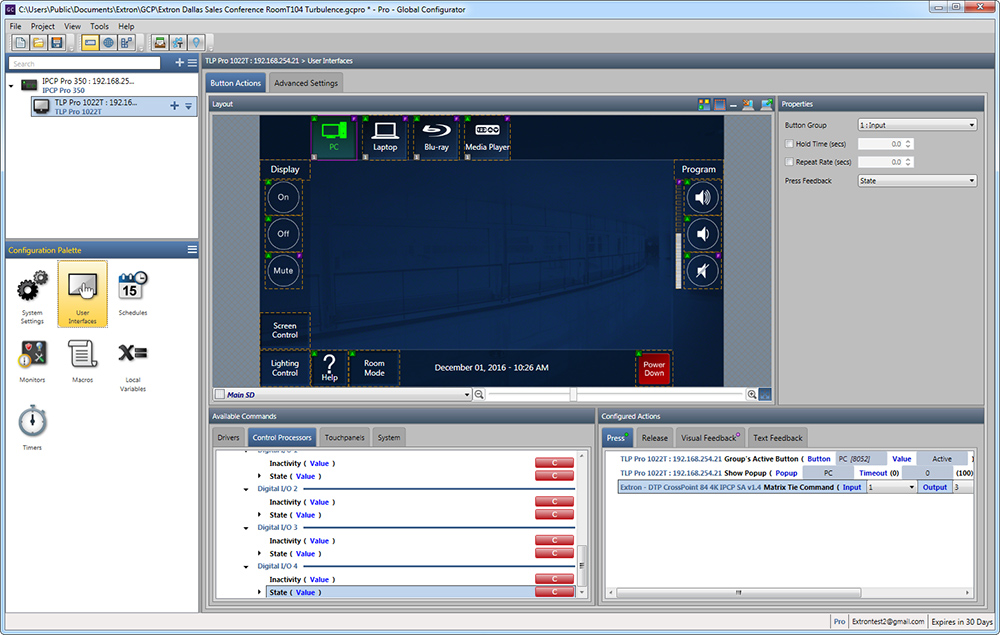Collapse the IPCP Pro 350 tree node

coord(11,85)
